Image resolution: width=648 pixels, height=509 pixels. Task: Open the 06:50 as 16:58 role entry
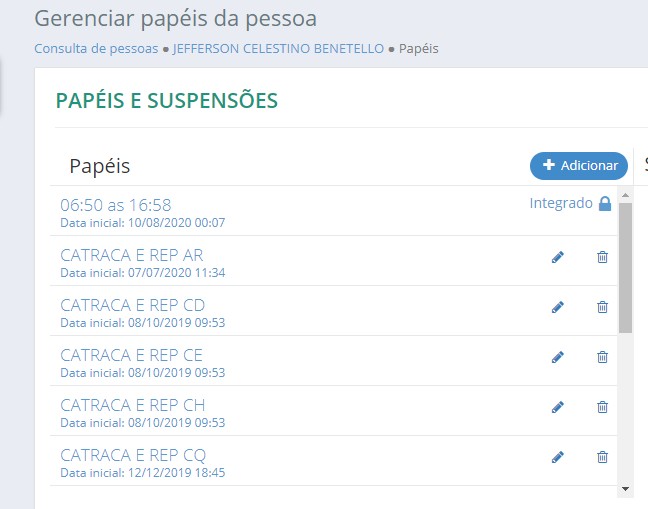[x=115, y=205]
